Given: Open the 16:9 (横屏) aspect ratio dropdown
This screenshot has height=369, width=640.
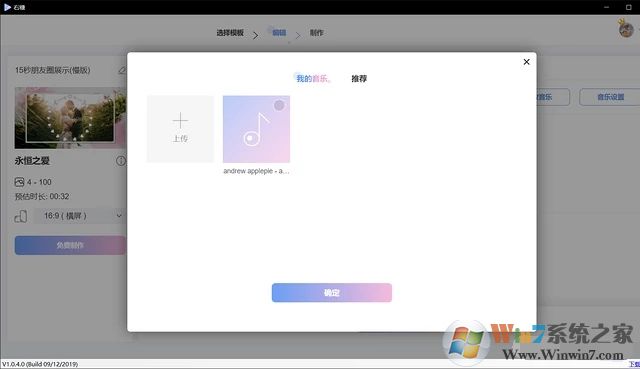Looking at the screenshot, I should (80, 216).
